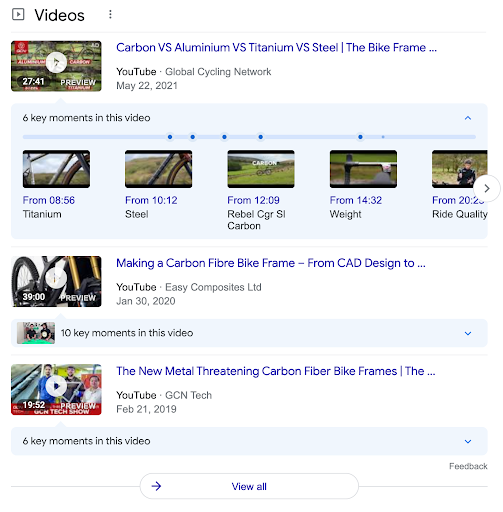The height and width of the screenshot is (512, 503).
Task: Click the From 08:56 timestamp link
Action: pyautogui.click(x=49, y=200)
